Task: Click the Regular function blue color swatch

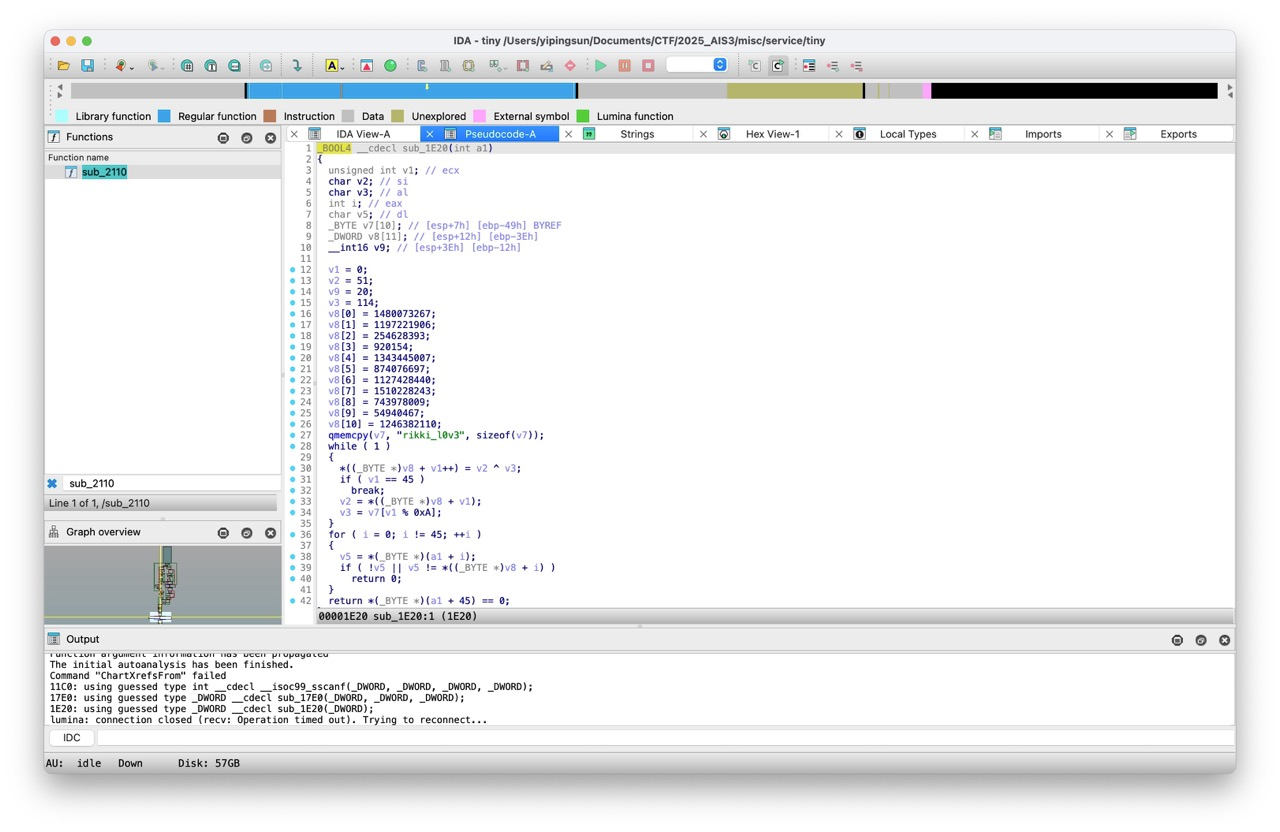Action: pos(164,116)
